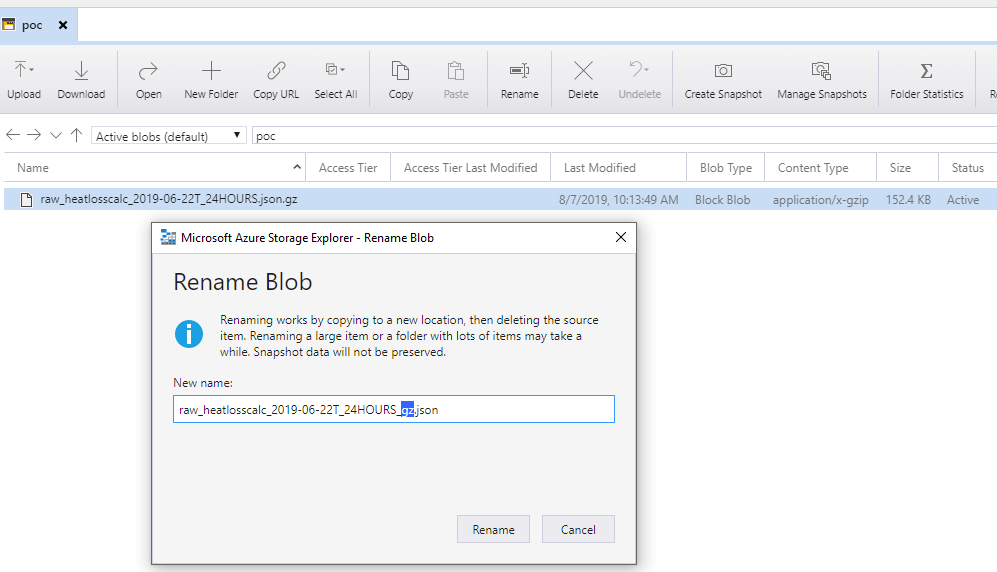Select raw_heatlosscalc_2019-06-22T_24HOURS.json.gz blob row

point(500,200)
